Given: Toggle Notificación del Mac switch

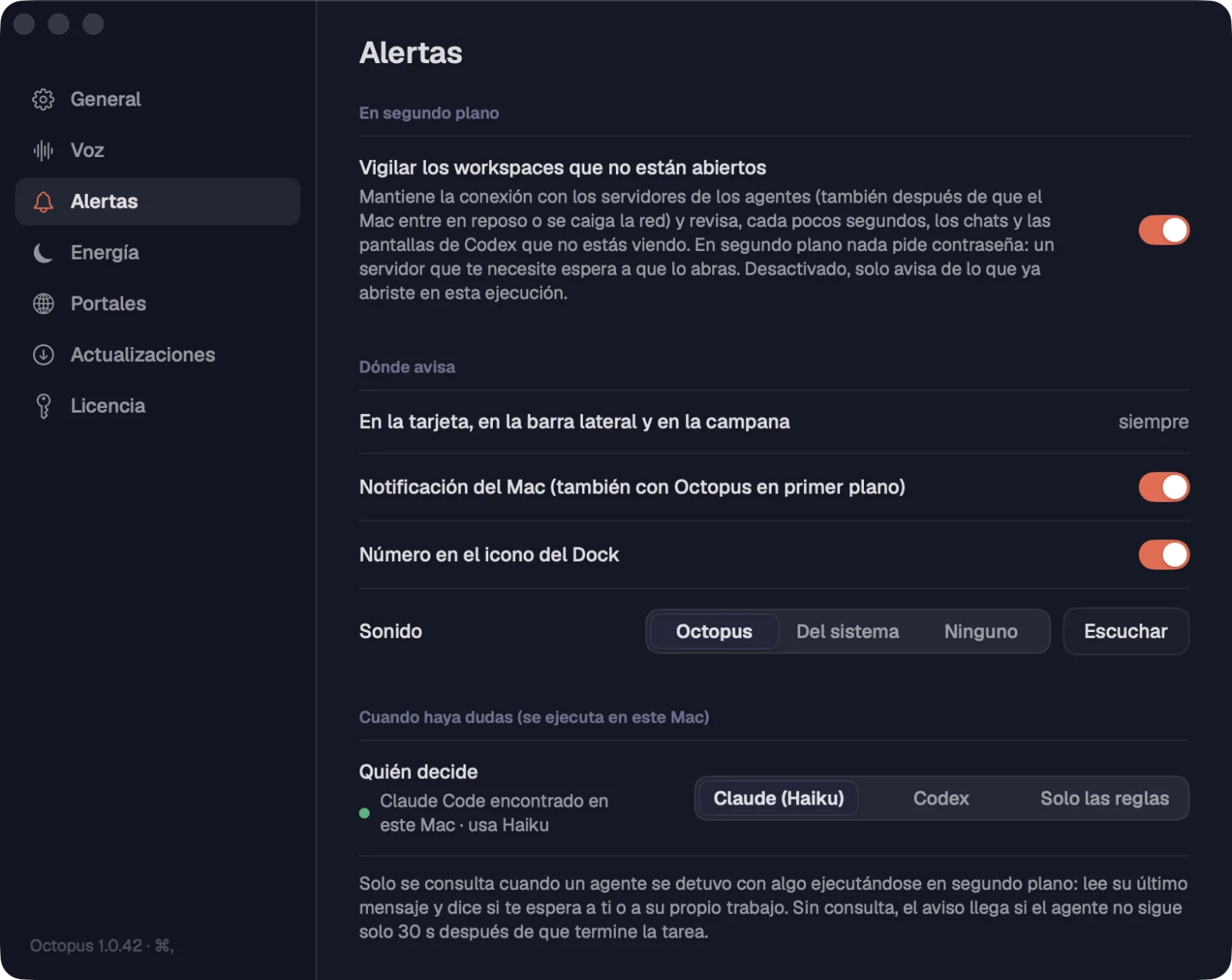Looking at the screenshot, I should [x=1163, y=487].
